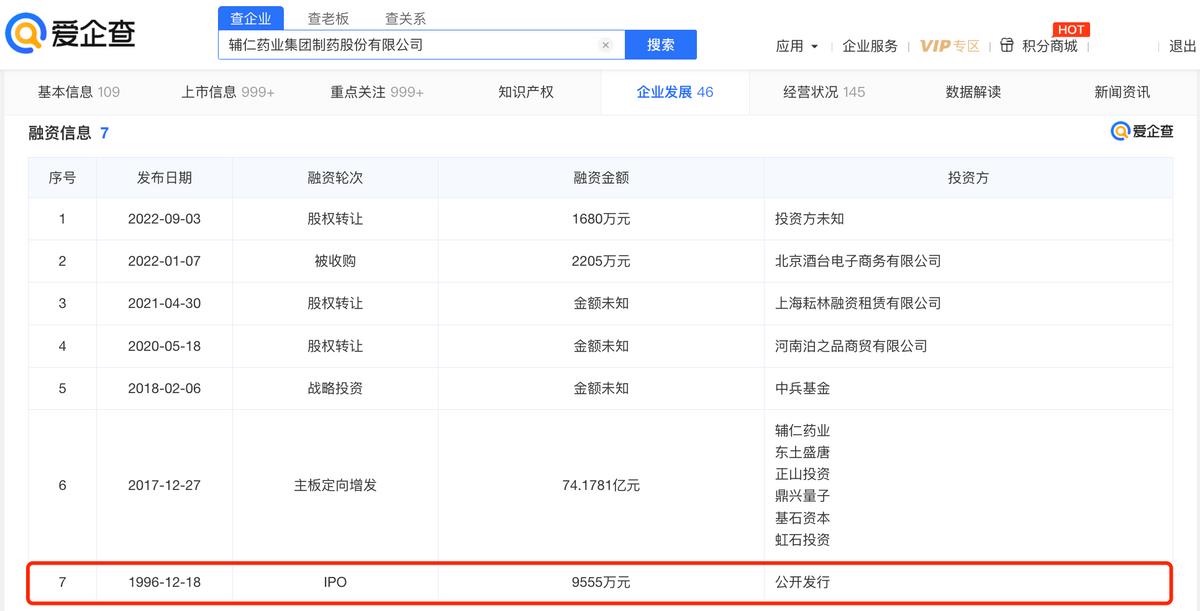Open the 数据解读 tab

click(973, 92)
